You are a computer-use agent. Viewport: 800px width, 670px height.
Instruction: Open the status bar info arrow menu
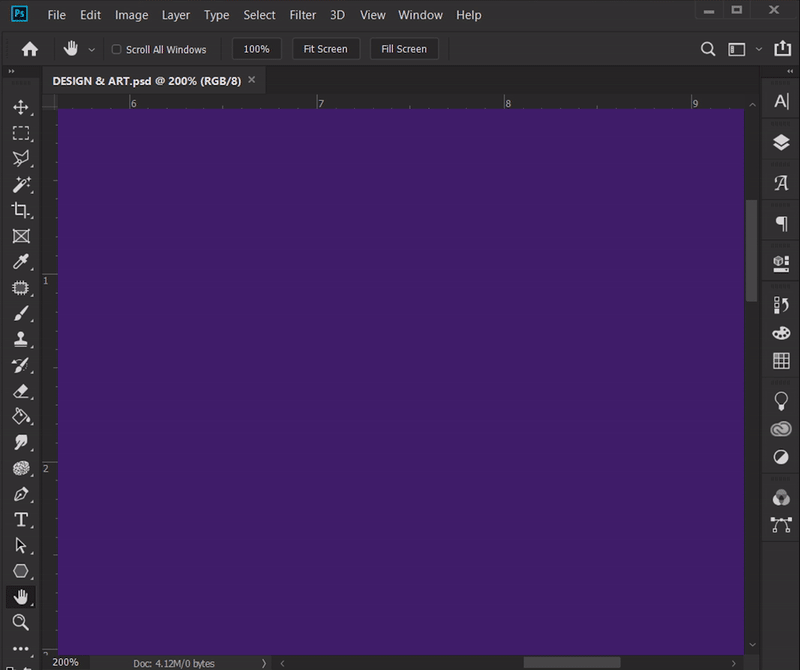point(264,663)
